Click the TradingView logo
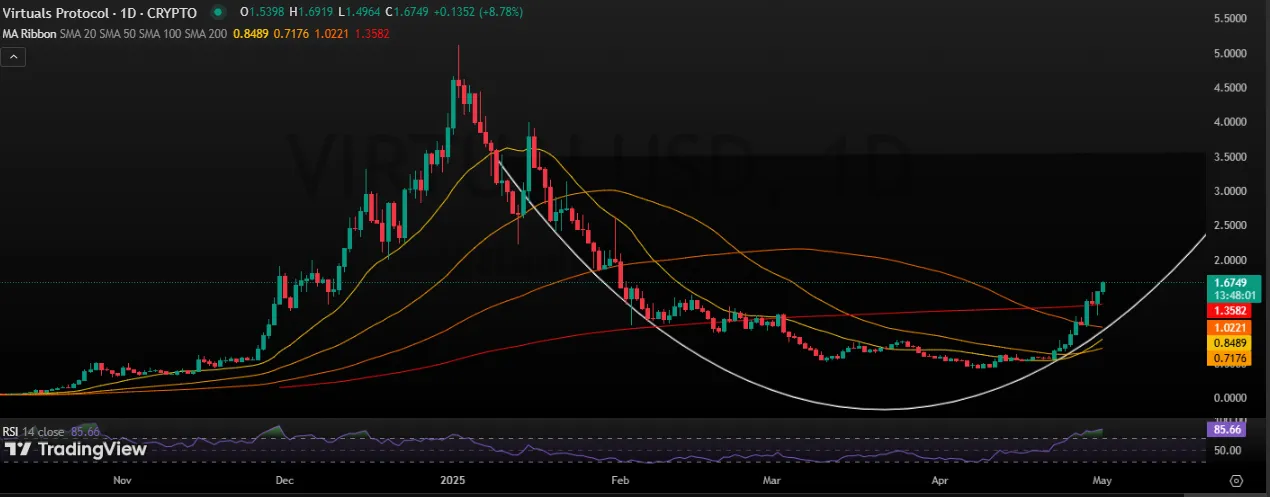This screenshot has height=497, width=1270. pyautogui.click(x=76, y=450)
